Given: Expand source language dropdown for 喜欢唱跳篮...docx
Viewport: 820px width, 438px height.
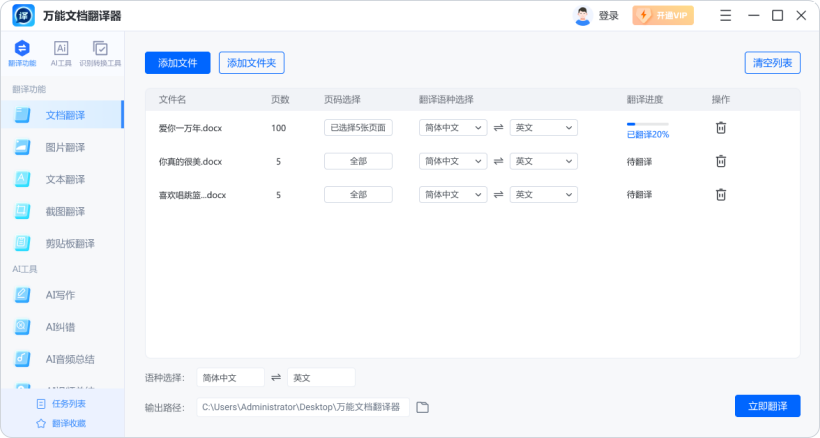Looking at the screenshot, I should tap(453, 194).
